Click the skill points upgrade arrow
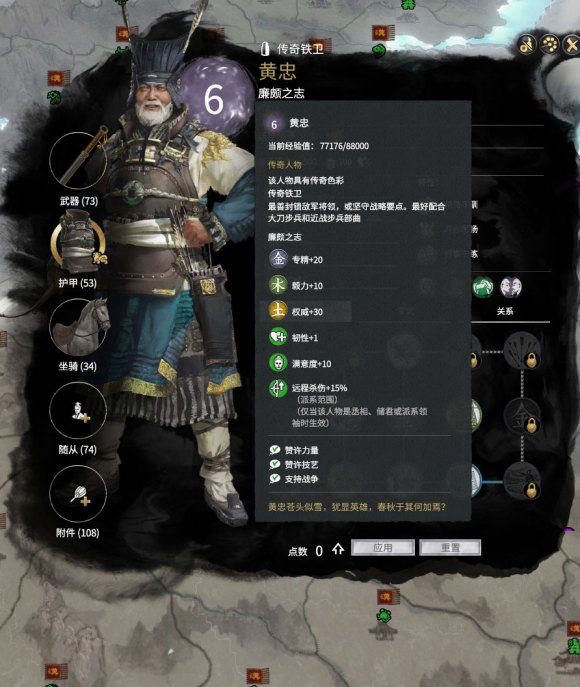The image size is (580, 687). pyautogui.click(x=338, y=549)
